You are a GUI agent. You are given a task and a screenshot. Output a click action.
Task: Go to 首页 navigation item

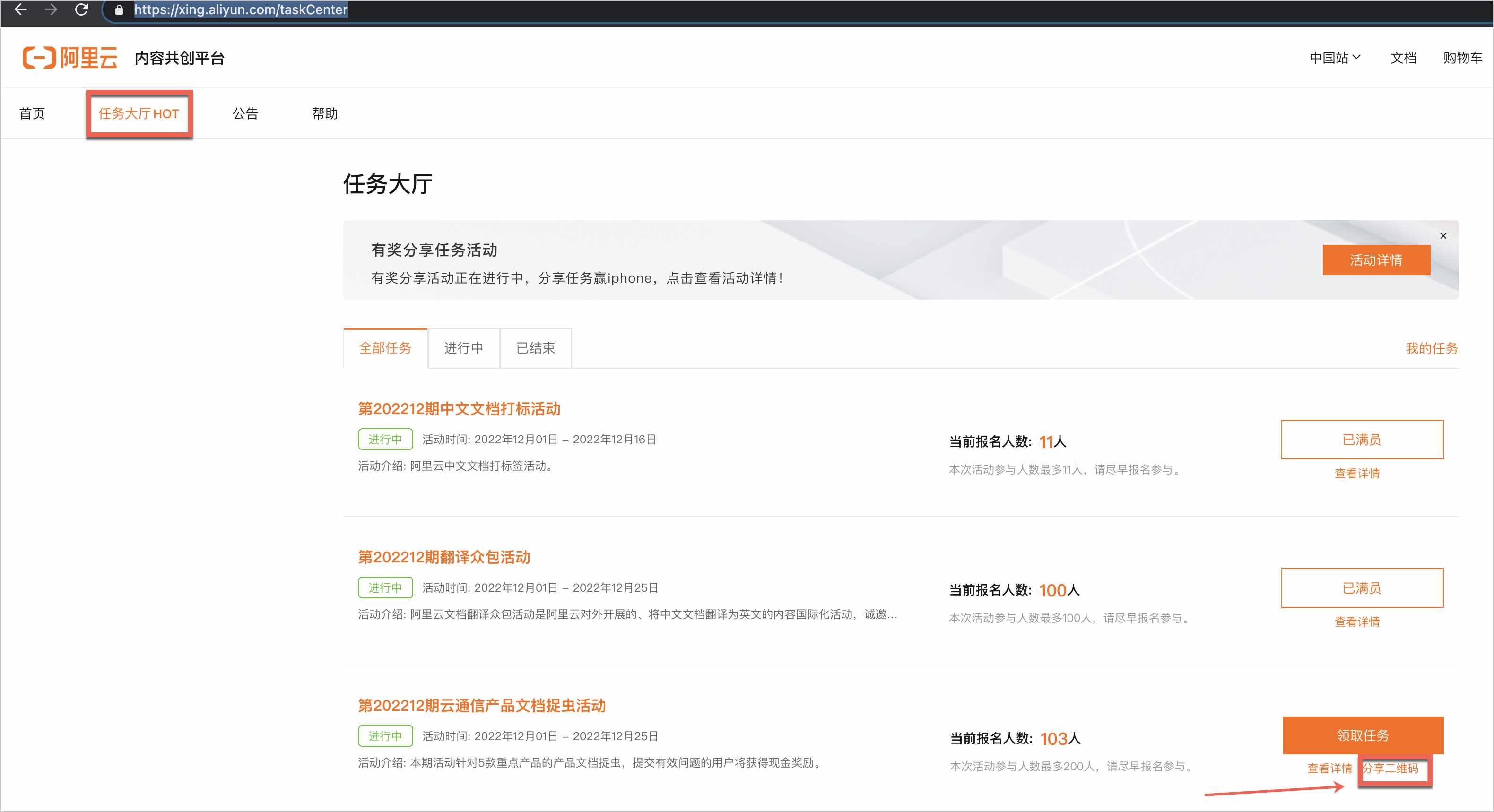pyautogui.click(x=32, y=113)
